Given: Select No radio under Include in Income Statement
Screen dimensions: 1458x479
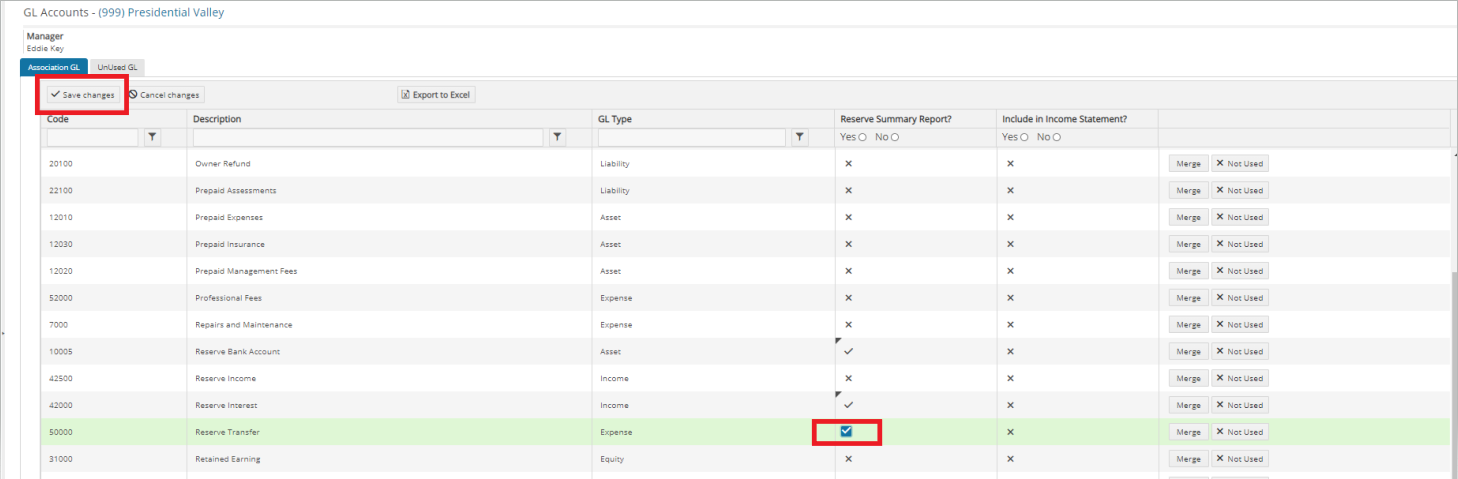Looking at the screenshot, I should 1056,137.
